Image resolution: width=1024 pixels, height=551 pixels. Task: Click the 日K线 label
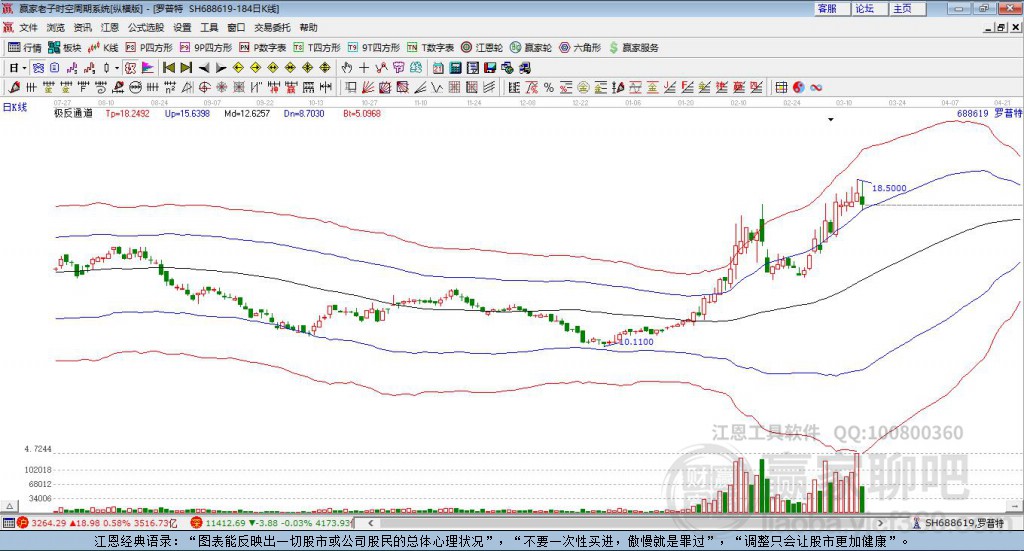[15, 107]
